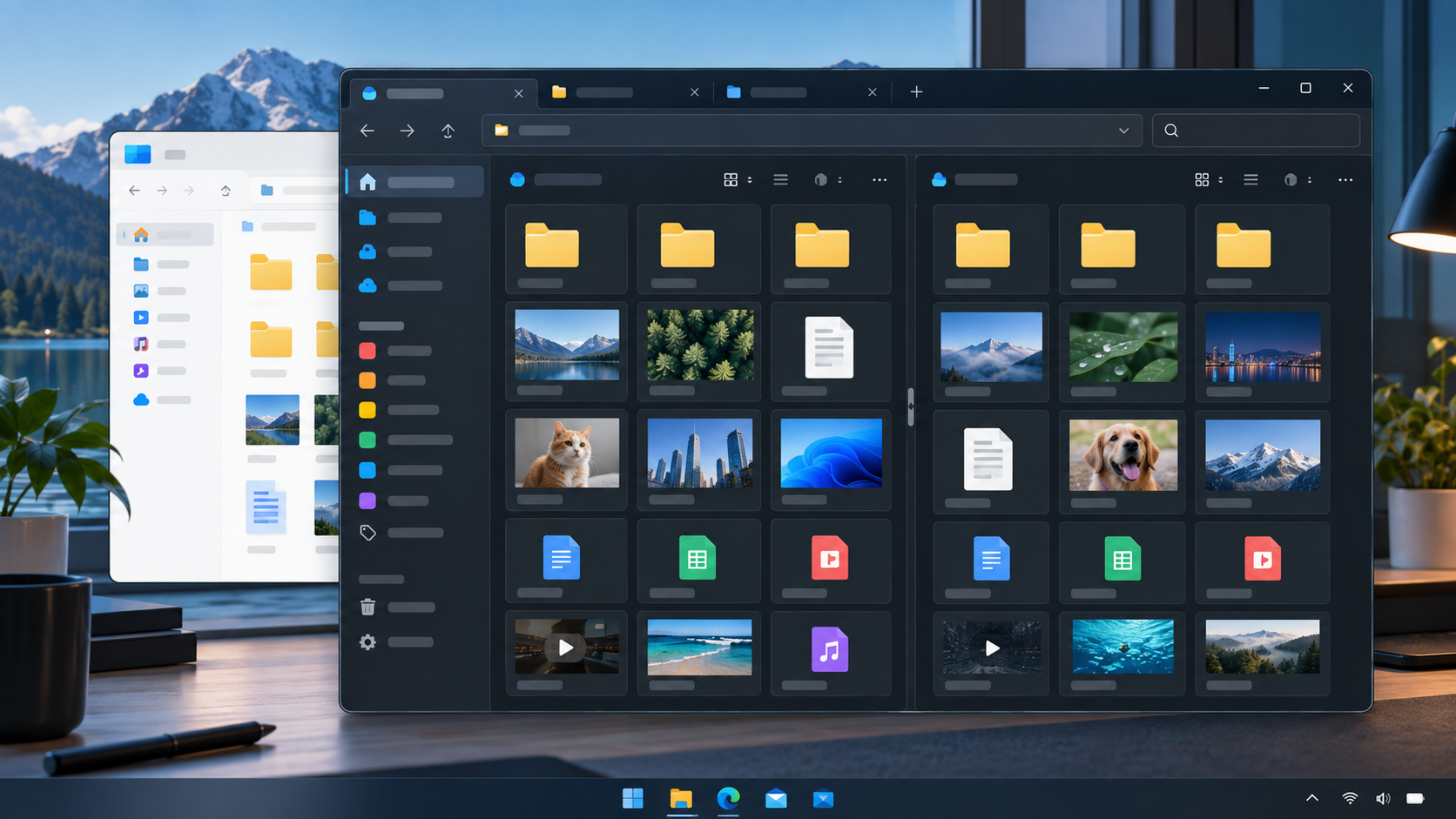The width and height of the screenshot is (1456, 819).
Task: Switch left pane to list view
Action: 780,179
